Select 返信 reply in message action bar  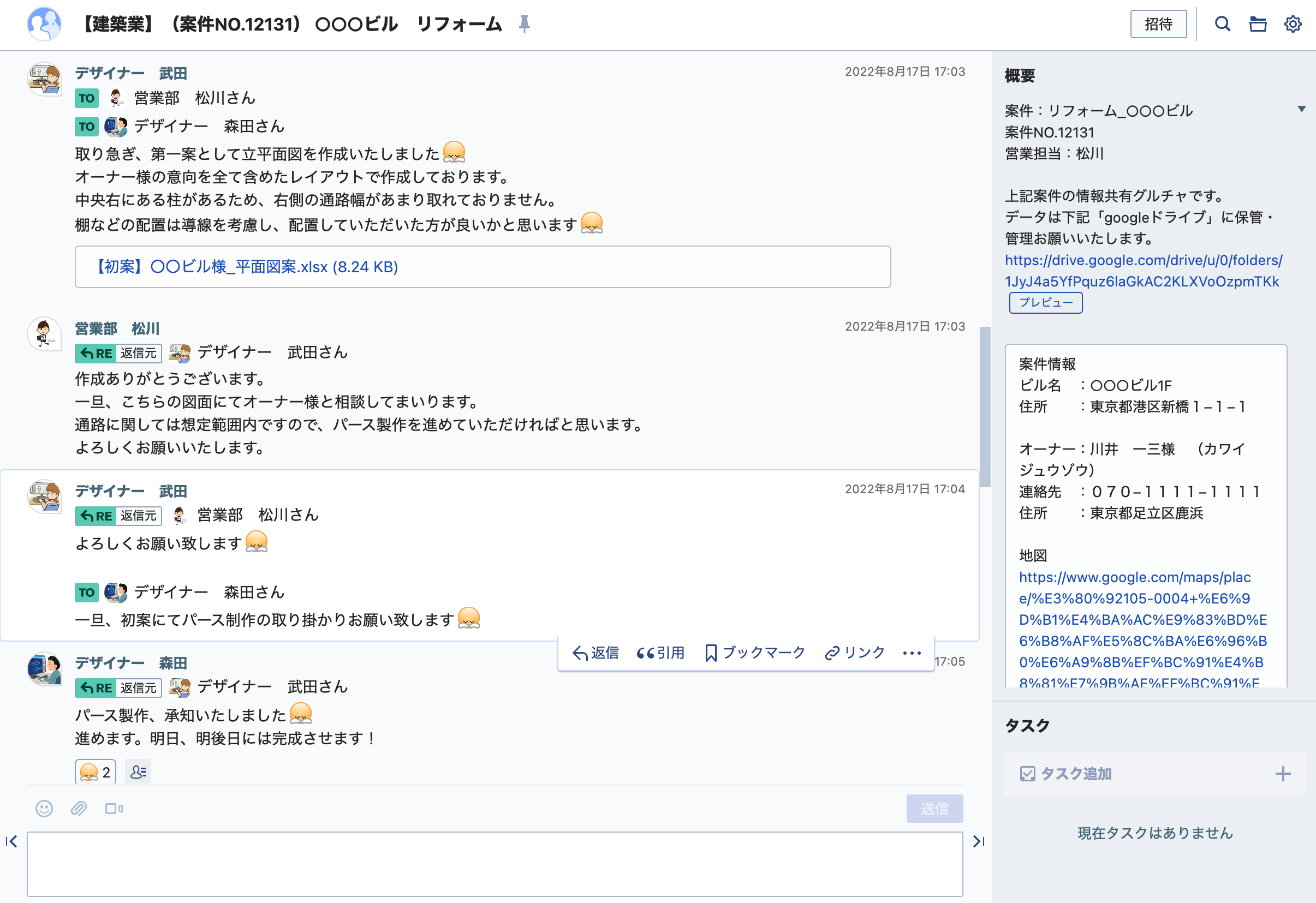(x=595, y=653)
